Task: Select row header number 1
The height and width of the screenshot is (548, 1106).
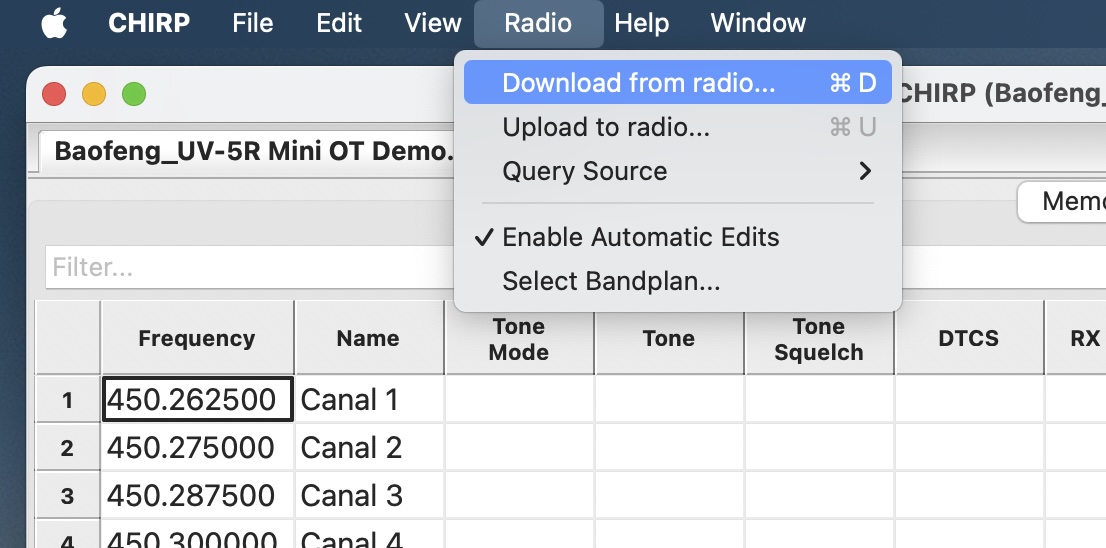Action: coord(67,399)
